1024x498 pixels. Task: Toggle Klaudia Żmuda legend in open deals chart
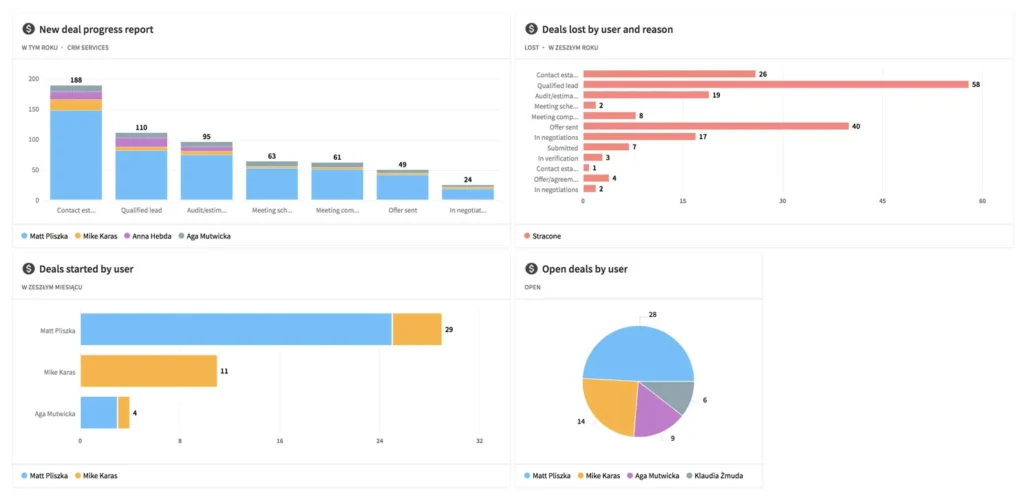tap(720, 475)
